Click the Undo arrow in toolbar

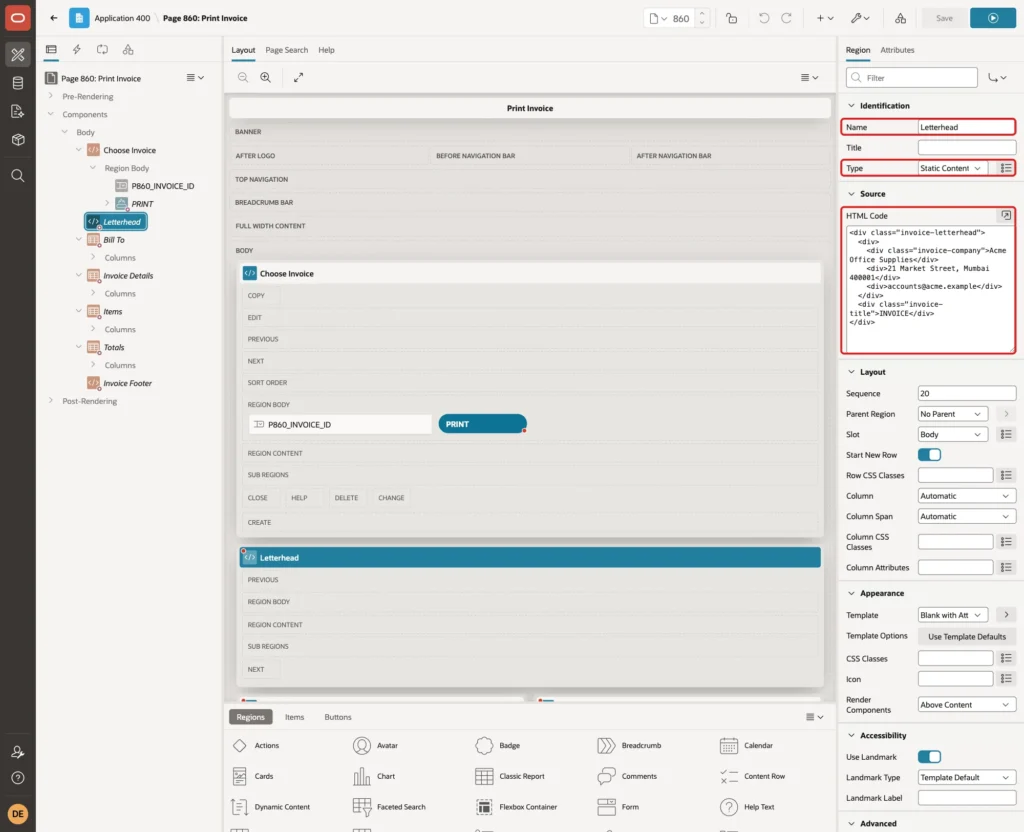click(763, 18)
